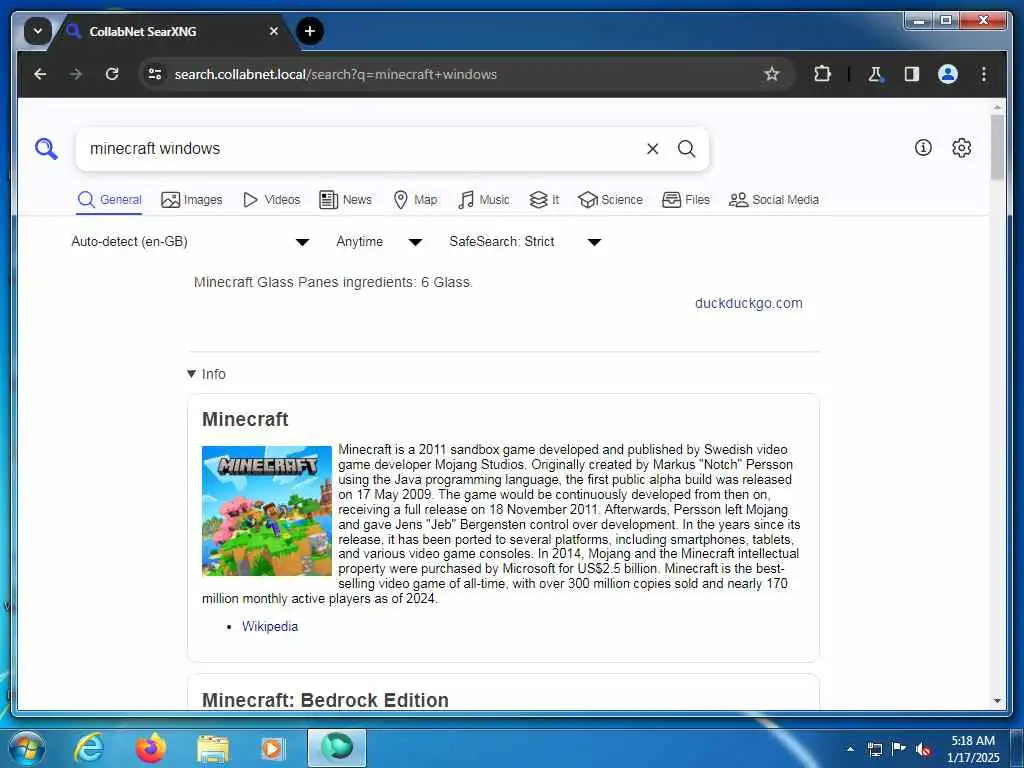Screen dimensions: 1024x768
Task: Launch Firefox from taskbar
Action: pyautogui.click(x=150, y=748)
